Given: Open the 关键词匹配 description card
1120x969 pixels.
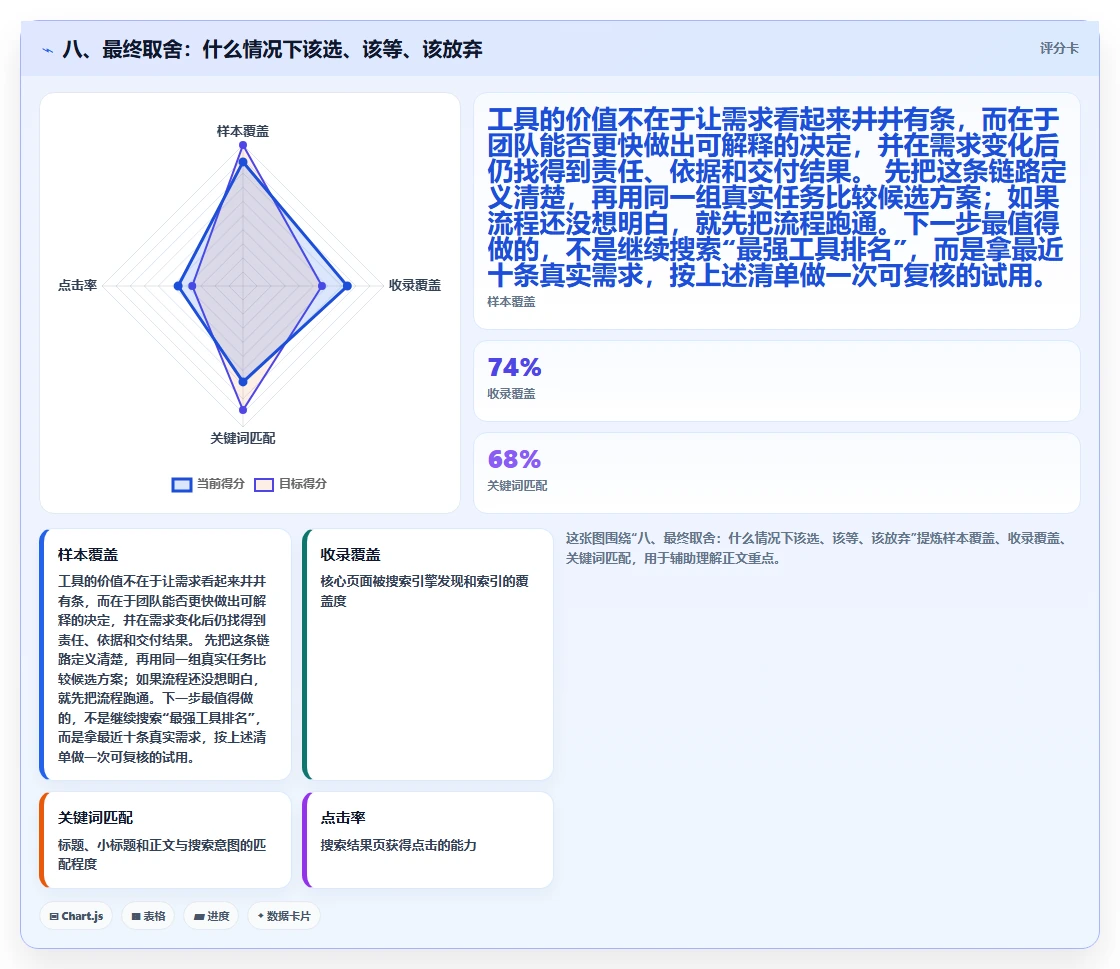Looking at the screenshot, I should coord(165,840).
